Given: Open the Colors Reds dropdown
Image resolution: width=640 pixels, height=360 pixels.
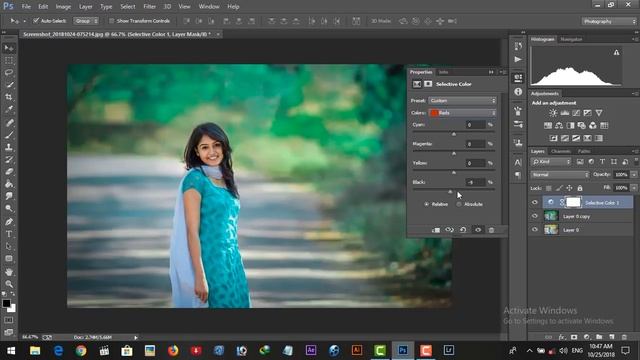Looking at the screenshot, I should [x=462, y=113].
